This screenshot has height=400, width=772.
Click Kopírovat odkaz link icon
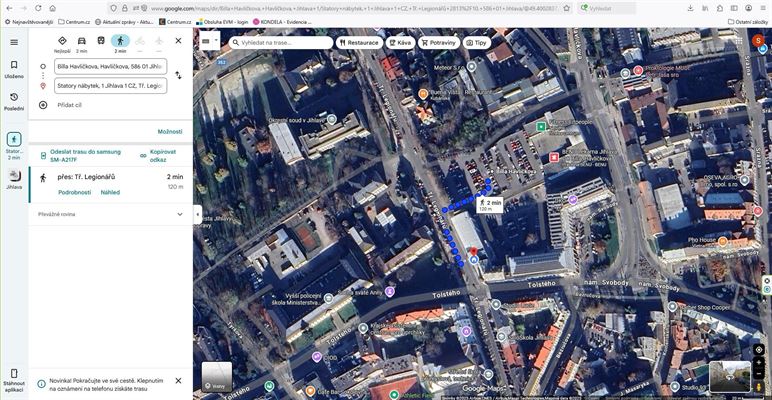point(143,155)
